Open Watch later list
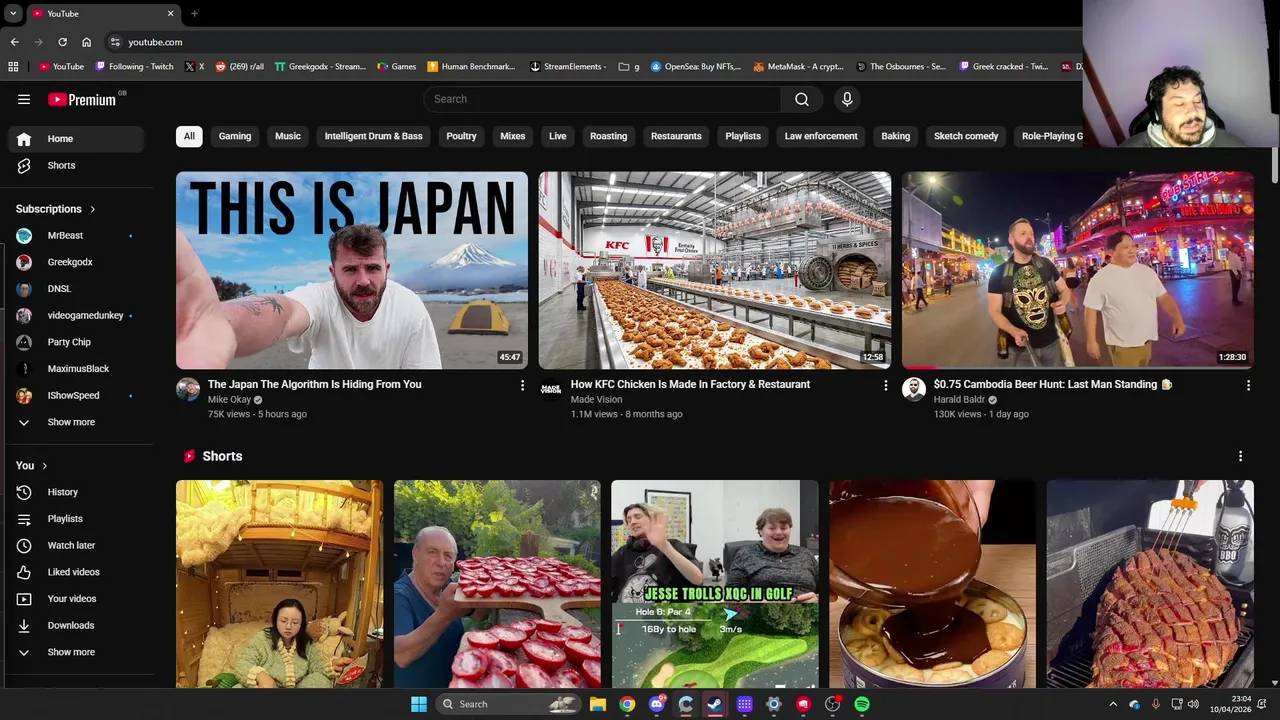Viewport: 1280px width, 720px height. pyautogui.click(x=78, y=545)
